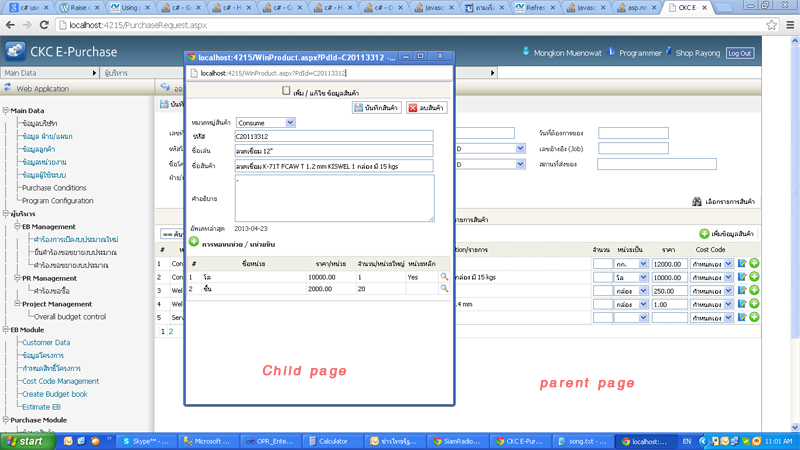Viewport: 800px width, 450px height.
Task: Click the delete product button with red X
Action: click(x=427, y=108)
